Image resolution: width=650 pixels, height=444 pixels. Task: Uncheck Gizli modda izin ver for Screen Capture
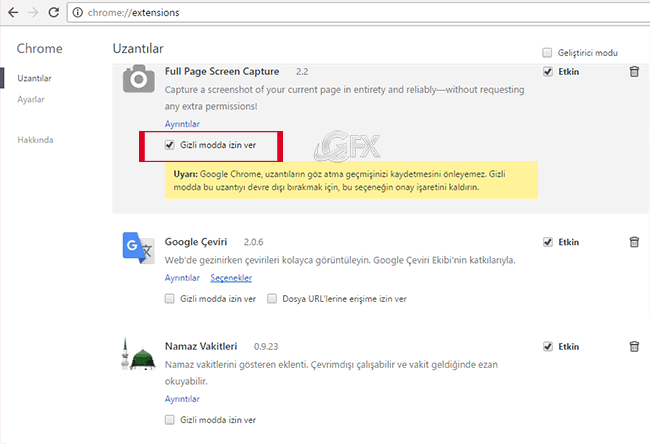tap(170, 145)
